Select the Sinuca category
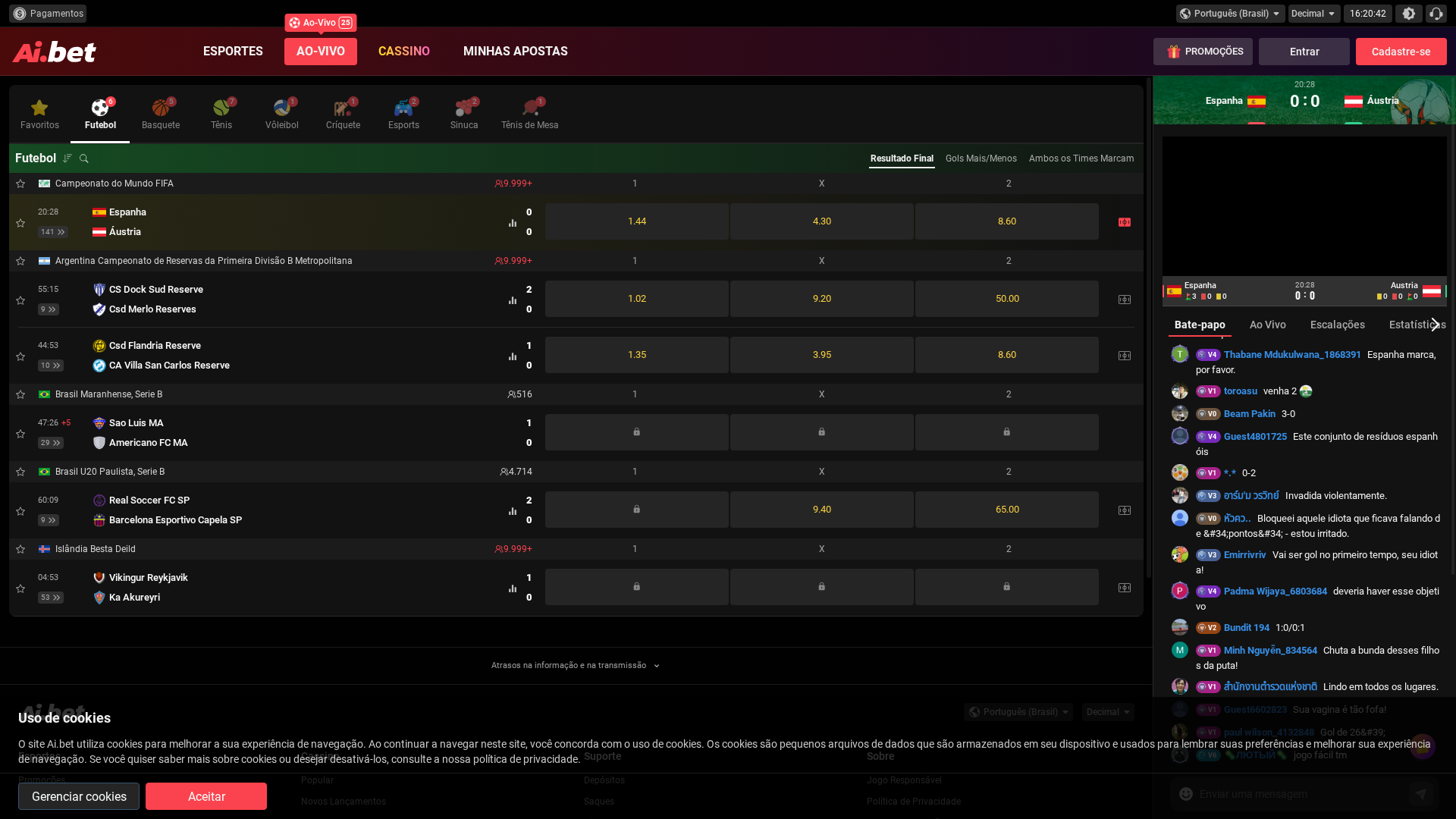The height and width of the screenshot is (819, 1456). coord(464,115)
